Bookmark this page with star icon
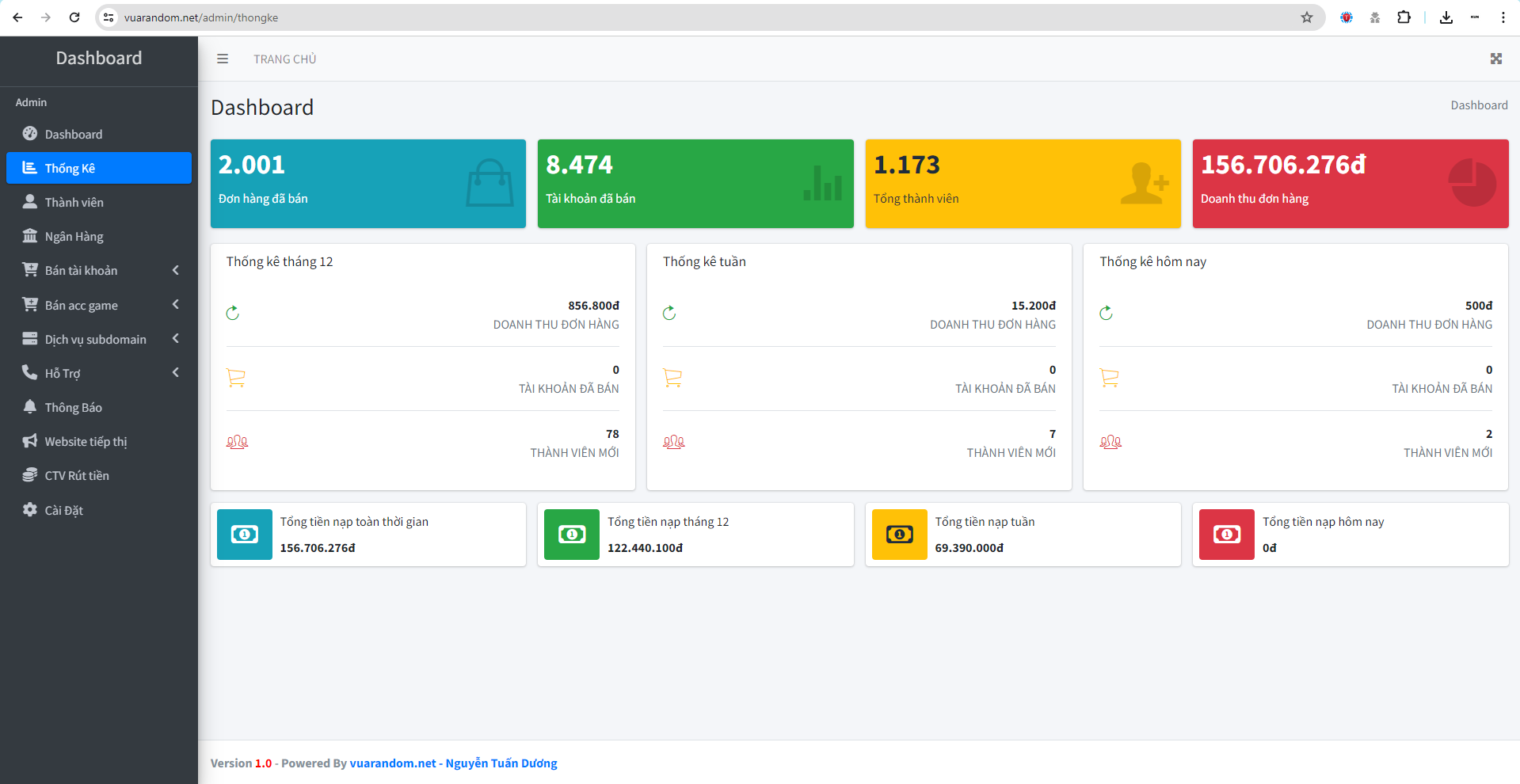 tap(1306, 17)
